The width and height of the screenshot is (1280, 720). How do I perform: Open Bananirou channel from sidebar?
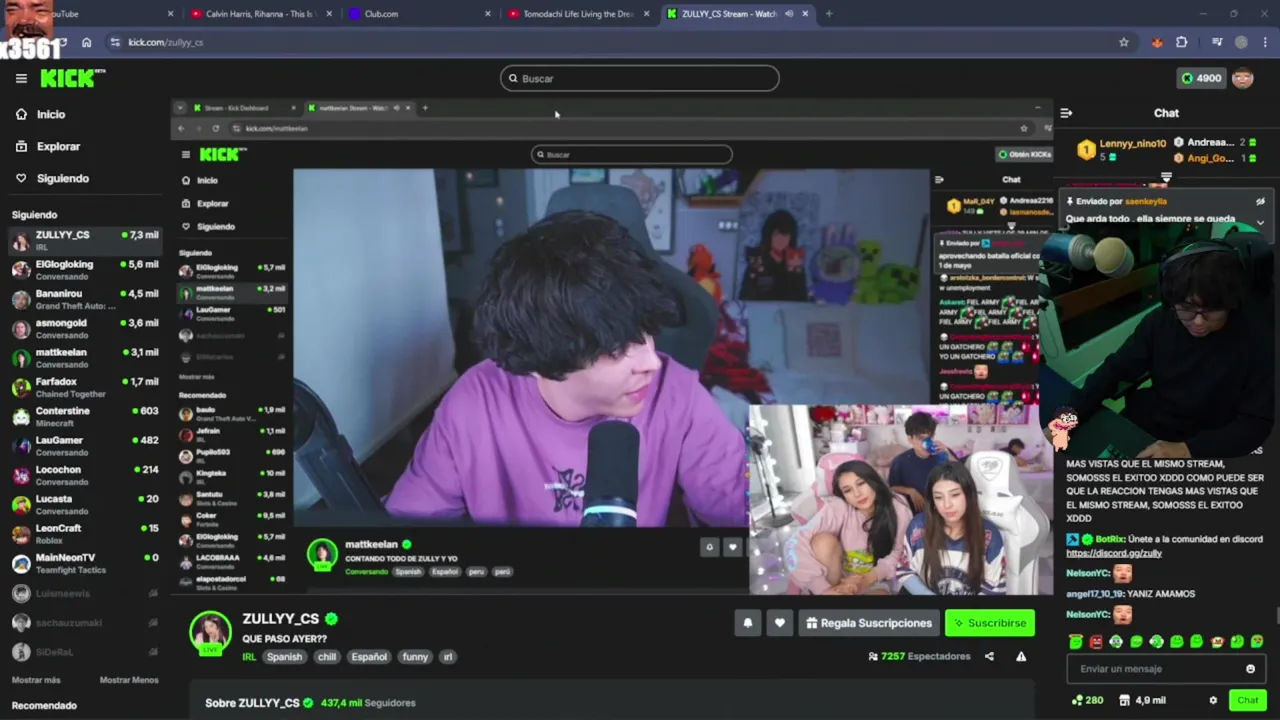click(x=84, y=299)
